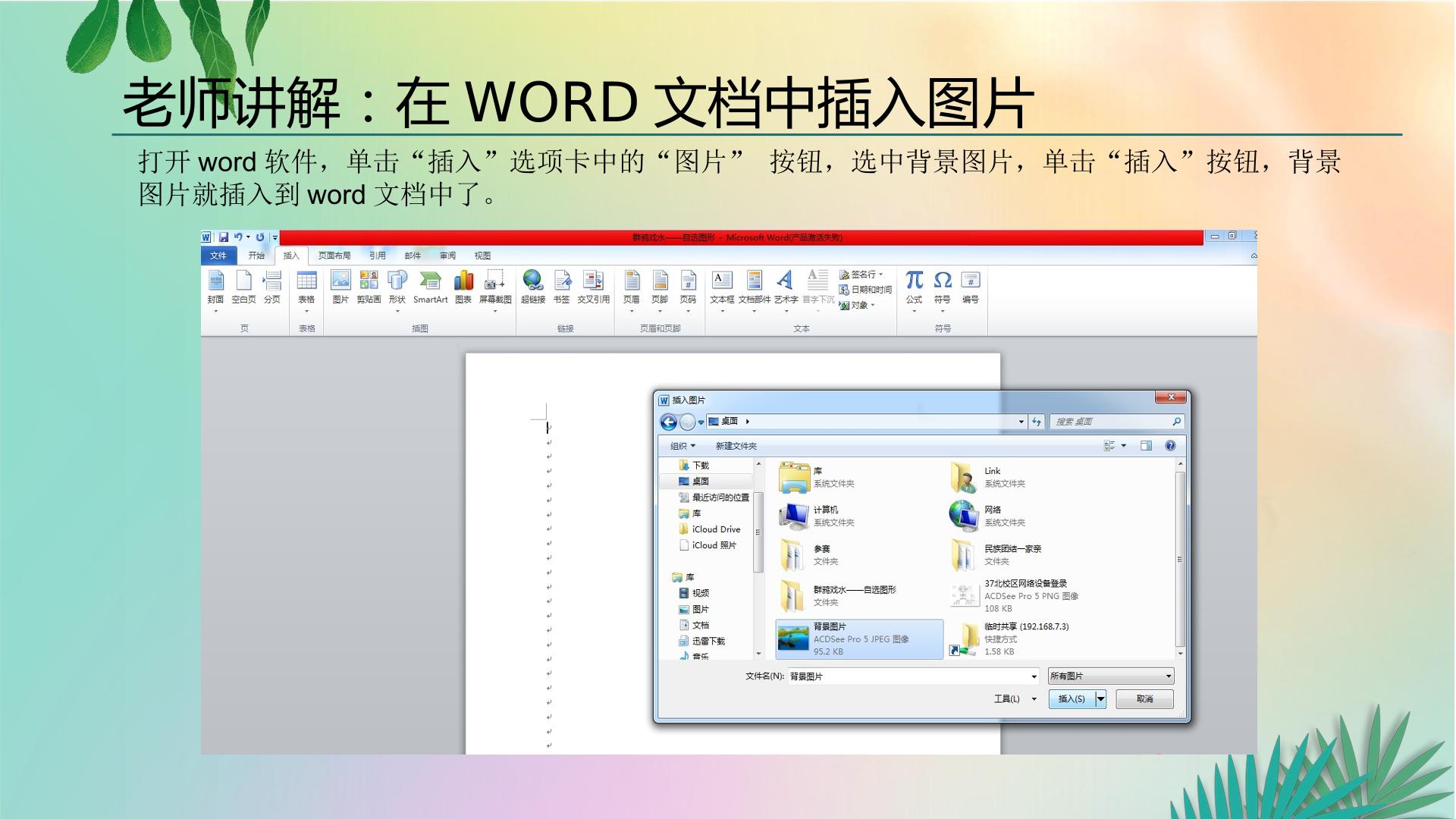This screenshot has height=819, width=1456.
Task: Open the 公式 equation icon
Action: [914, 281]
